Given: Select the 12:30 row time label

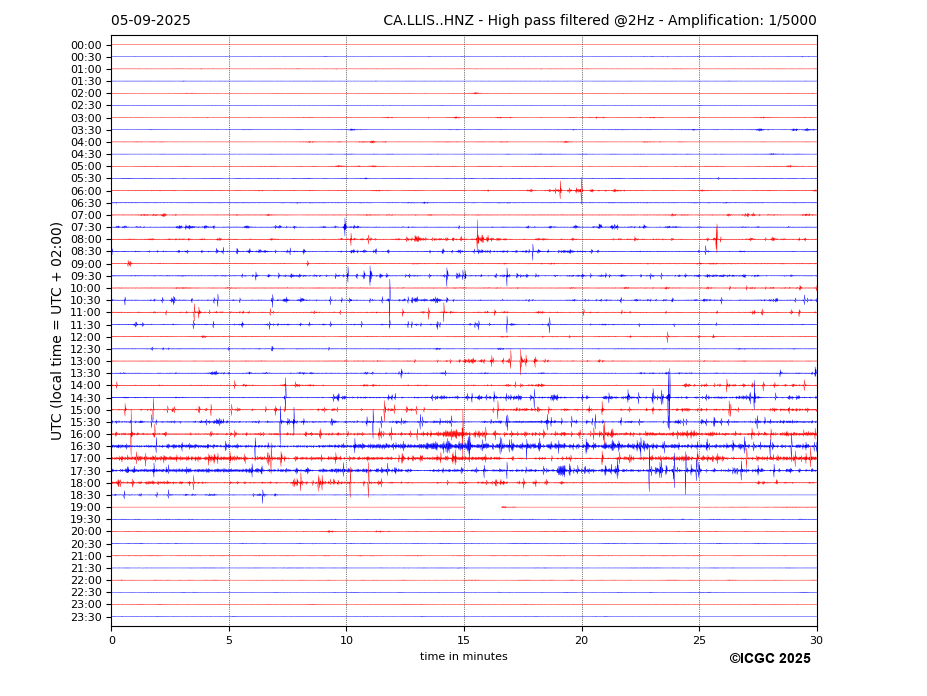Looking at the screenshot, I should [x=86, y=349].
